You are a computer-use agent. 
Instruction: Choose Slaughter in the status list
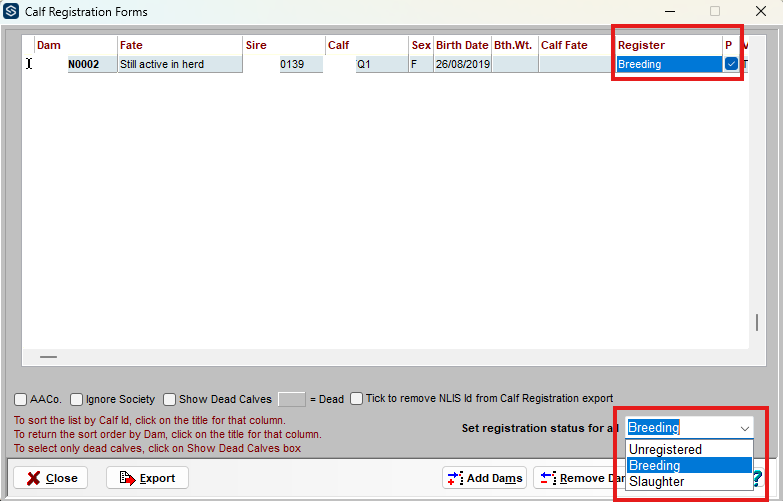point(656,482)
